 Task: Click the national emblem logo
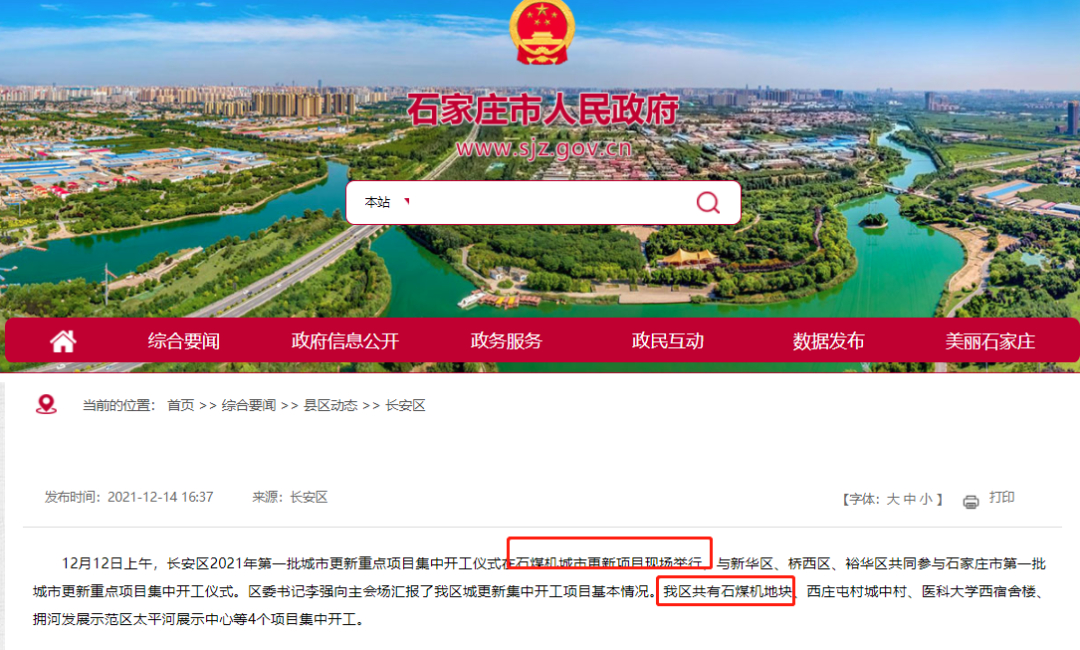click(542, 32)
